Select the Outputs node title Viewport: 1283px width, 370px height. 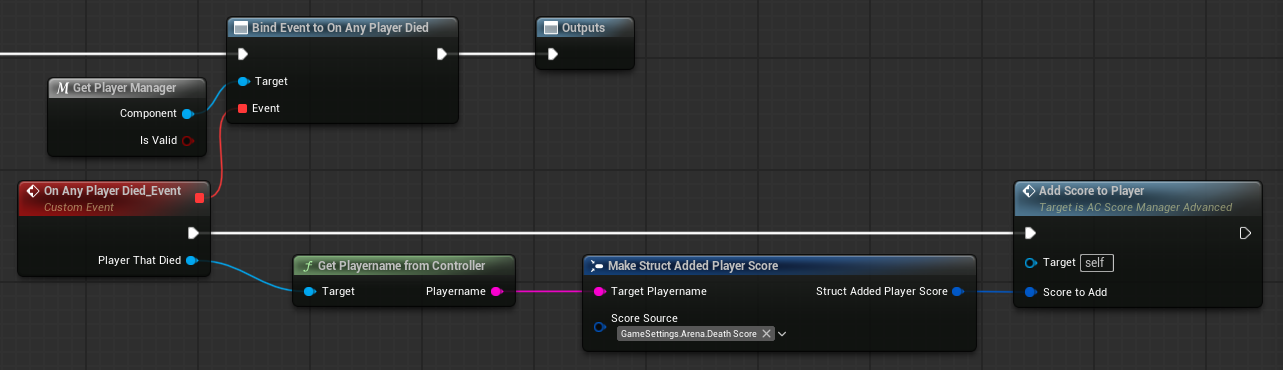coord(583,28)
